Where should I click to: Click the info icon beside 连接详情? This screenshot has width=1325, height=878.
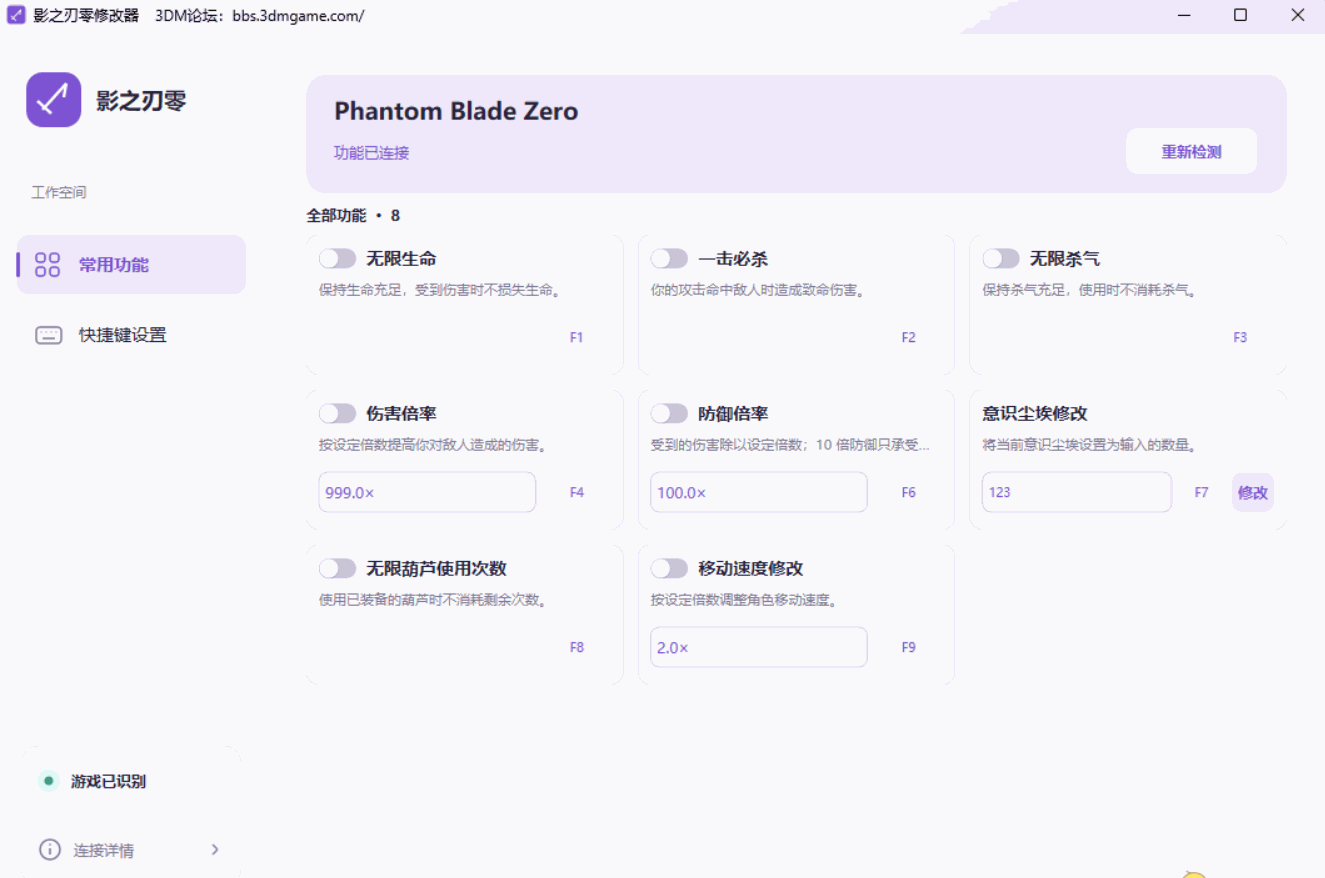(49, 850)
